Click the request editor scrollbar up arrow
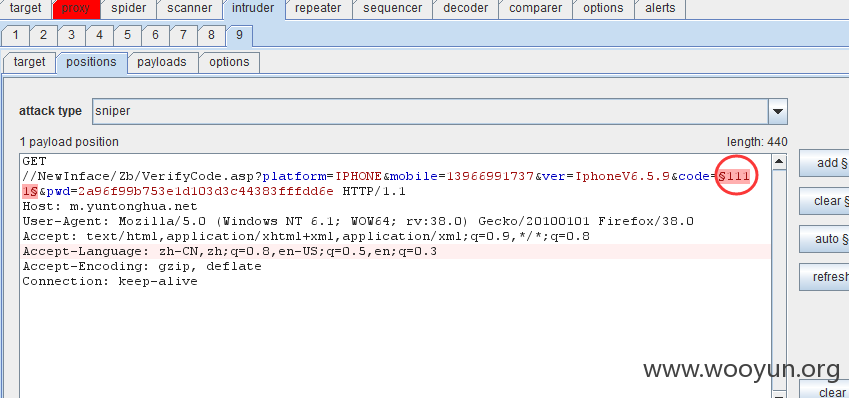 pos(779,161)
